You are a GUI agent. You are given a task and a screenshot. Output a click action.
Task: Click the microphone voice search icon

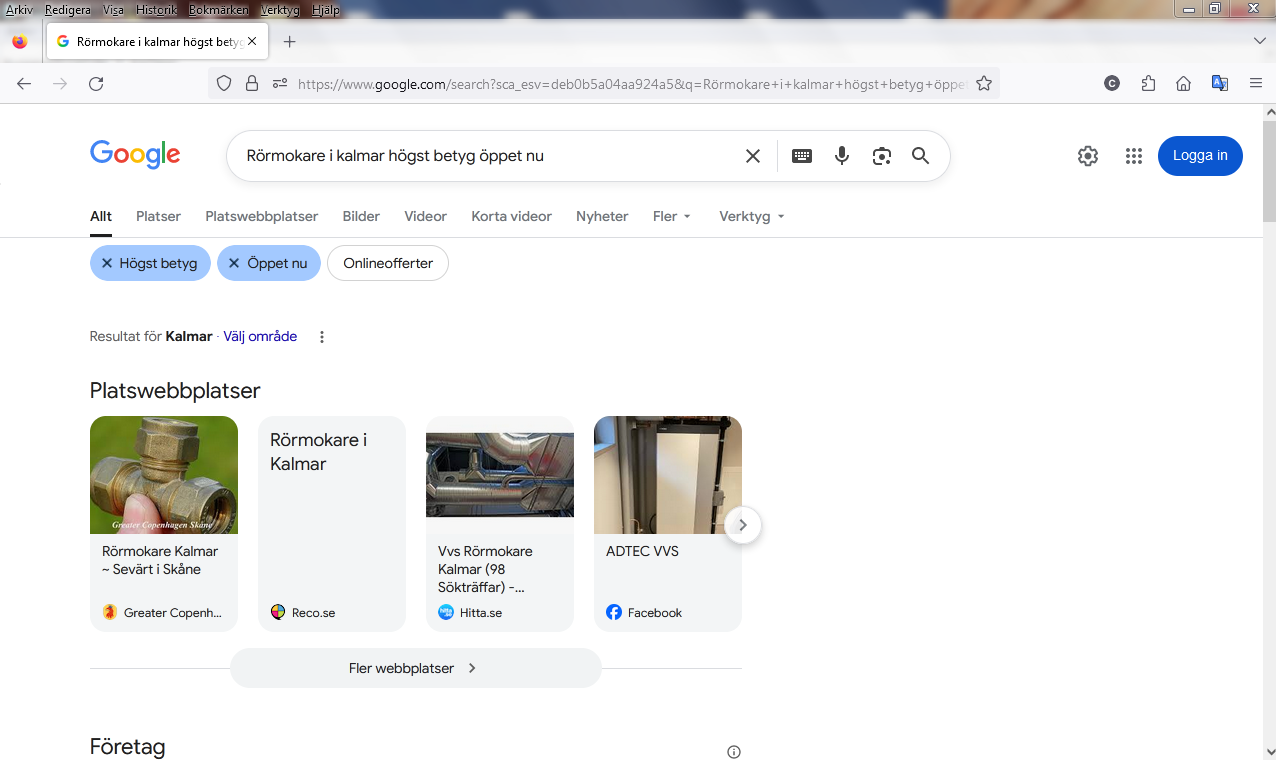842,156
